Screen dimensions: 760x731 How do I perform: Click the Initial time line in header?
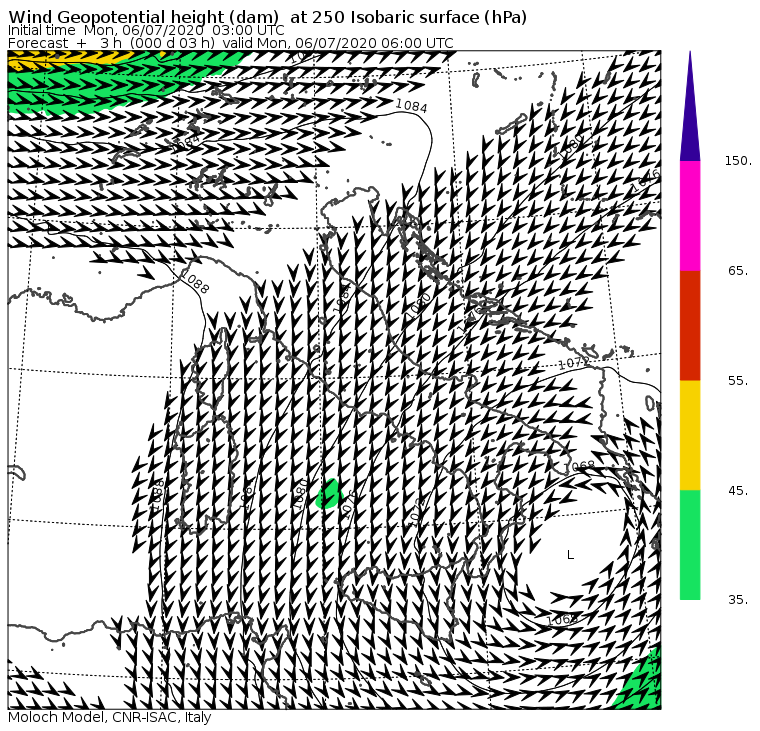coord(146,30)
